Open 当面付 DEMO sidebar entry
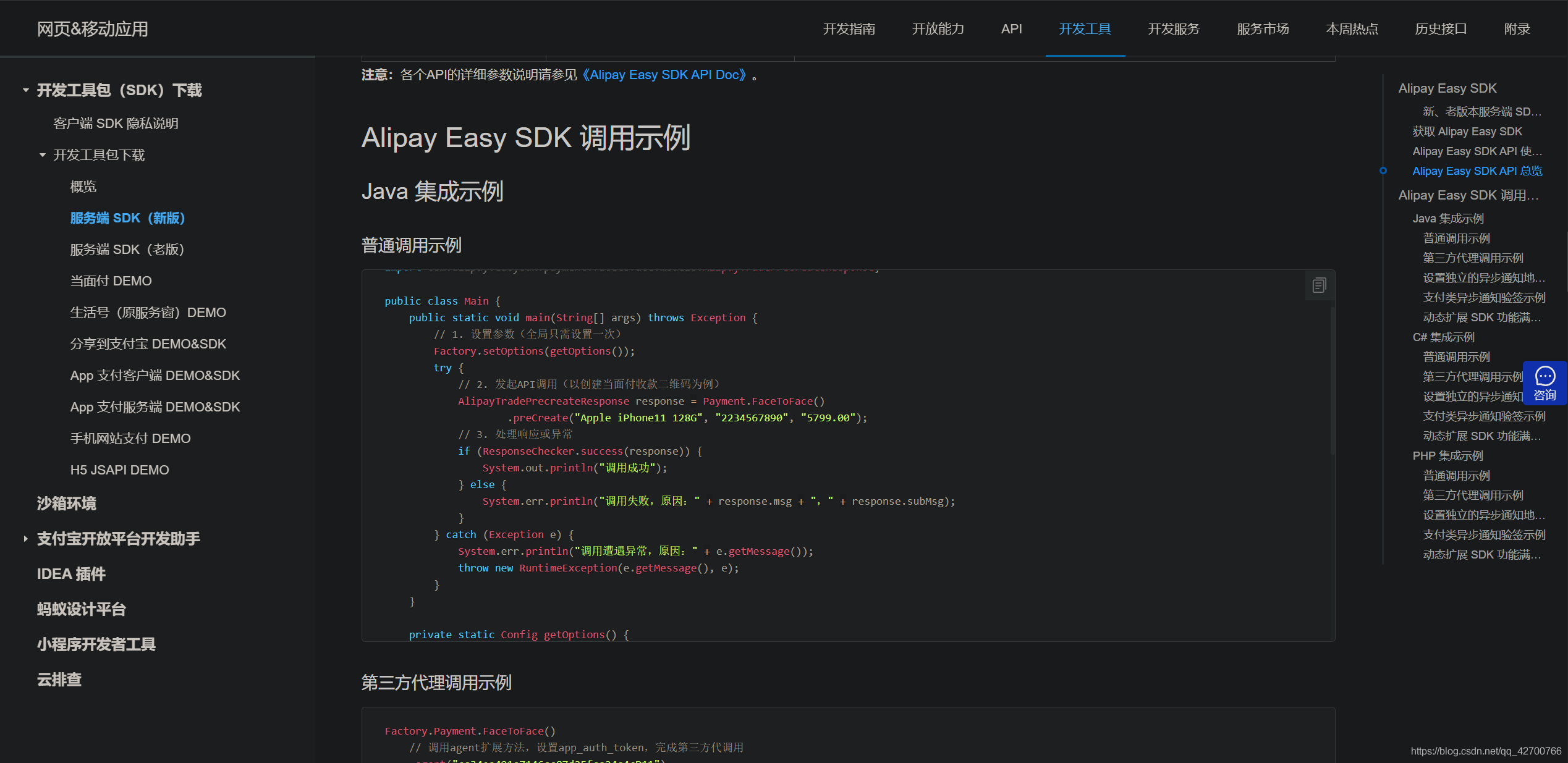The width and height of the screenshot is (1568, 763). [x=111, y=281]
